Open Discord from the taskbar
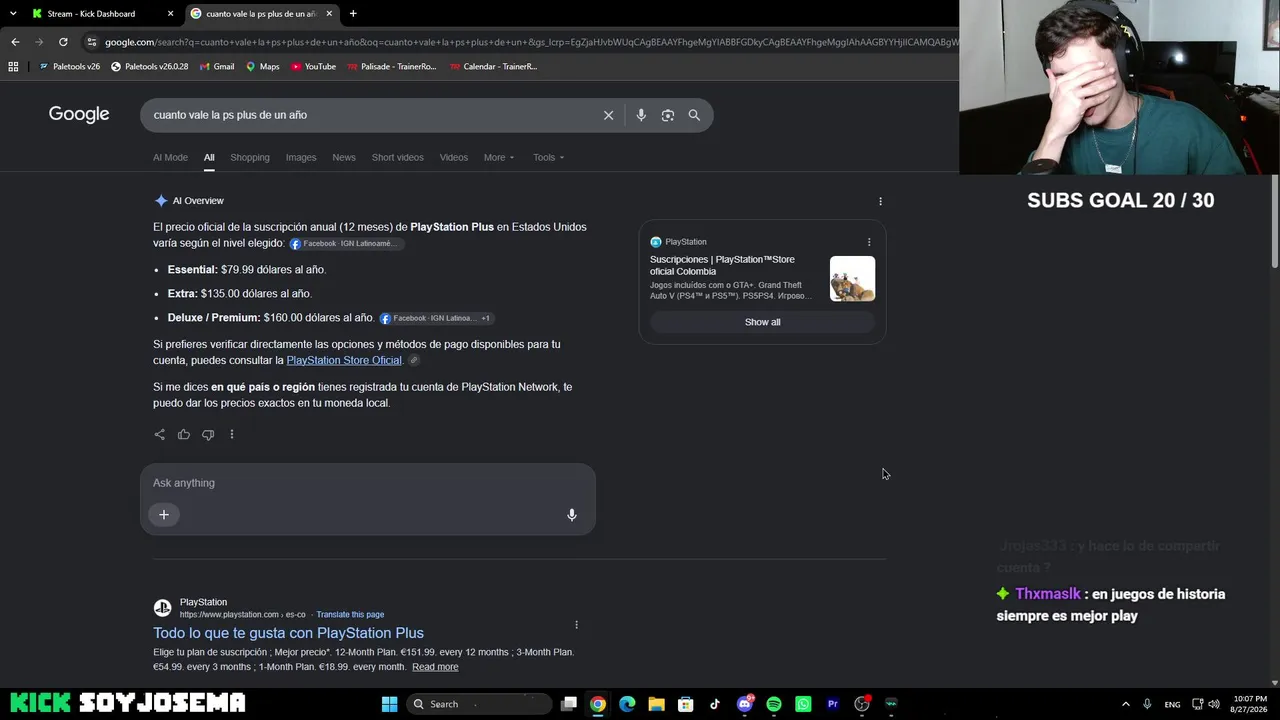This screenshot has width=1280, height=720. (745, 704)
